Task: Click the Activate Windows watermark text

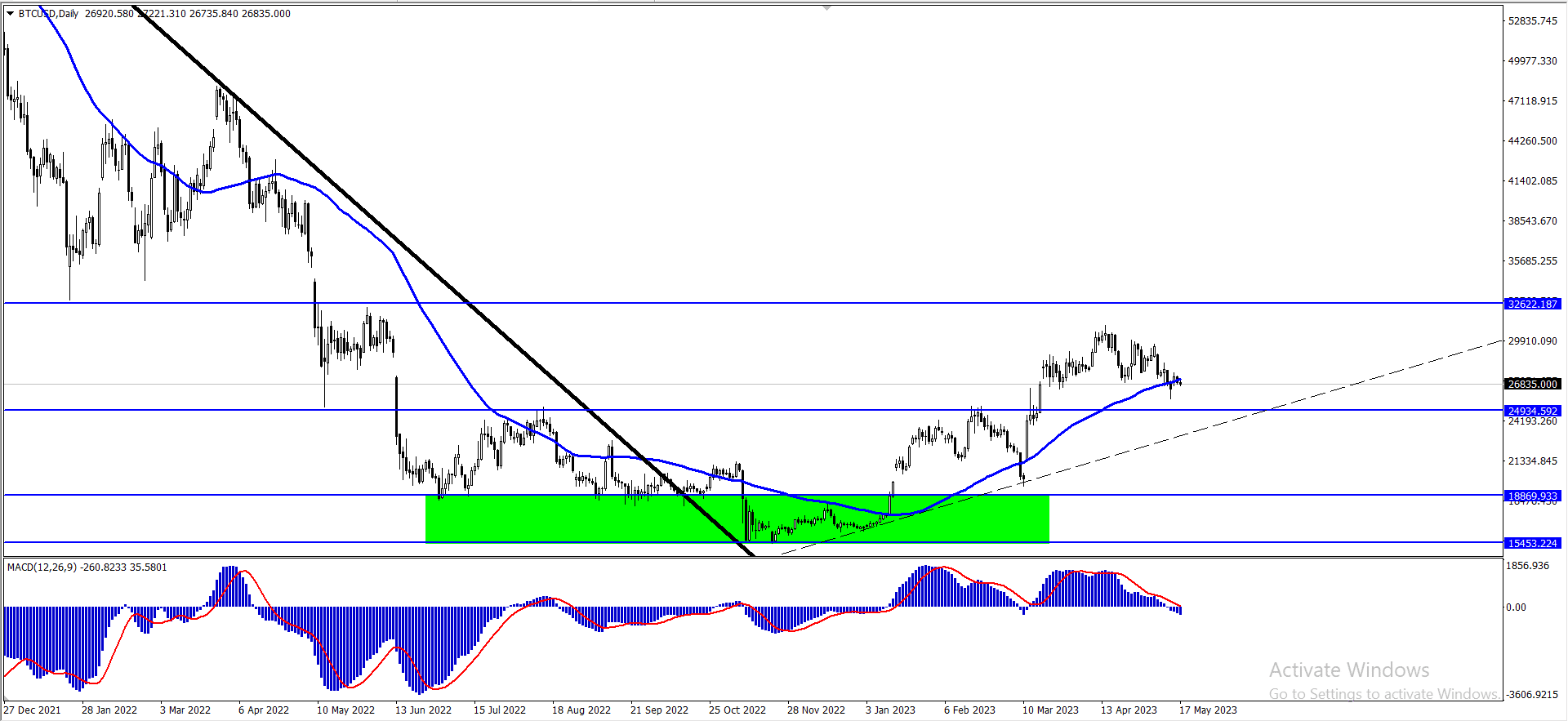Action: (x=1349, y=670)
